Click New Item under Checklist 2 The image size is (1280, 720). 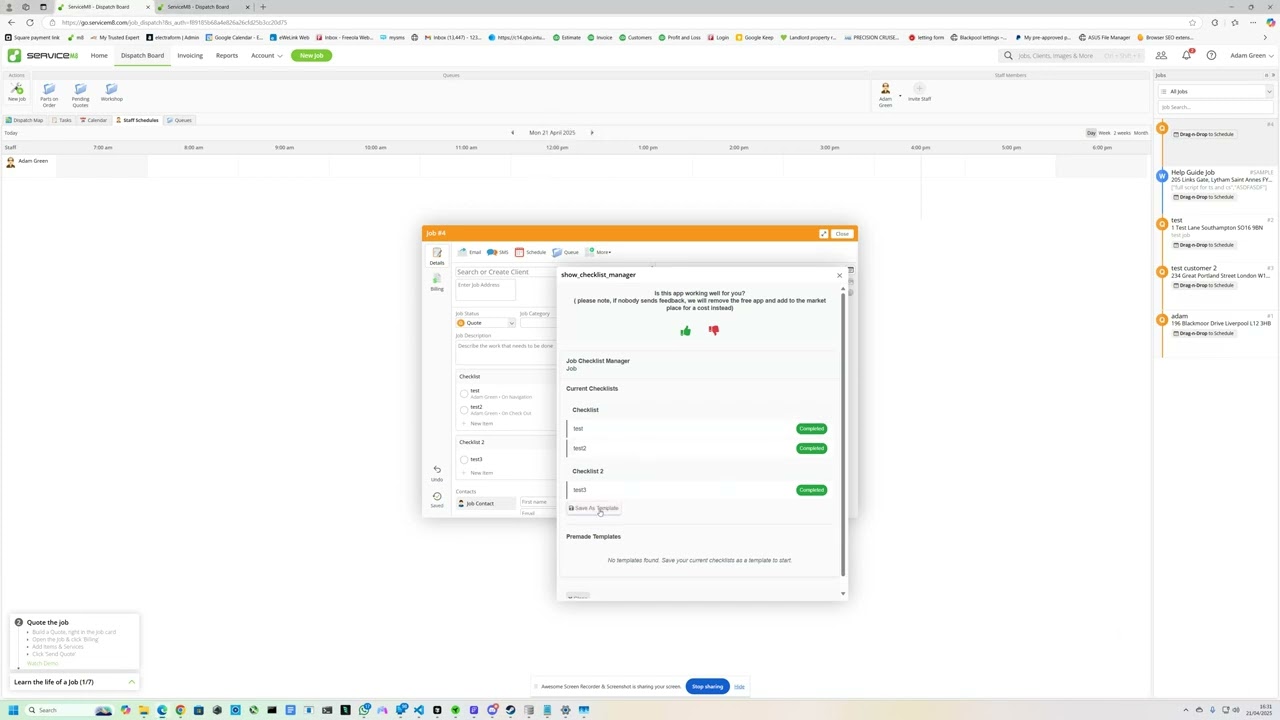481,473
